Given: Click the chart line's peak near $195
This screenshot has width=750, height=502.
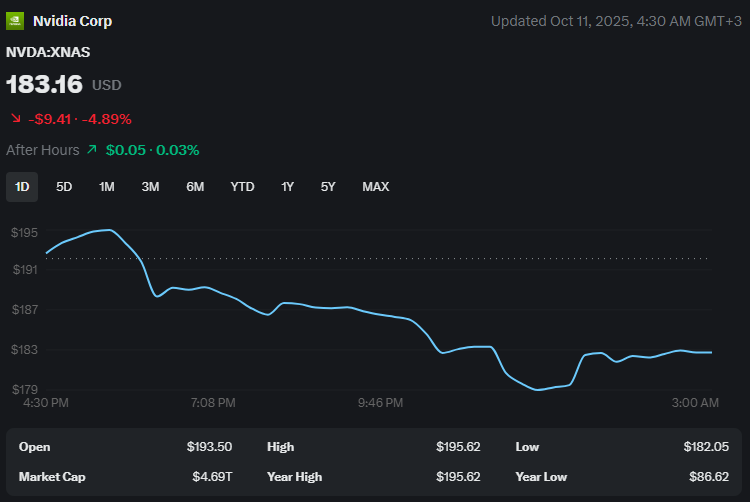Looking at the screenshot, I should [x=110, y=230].
